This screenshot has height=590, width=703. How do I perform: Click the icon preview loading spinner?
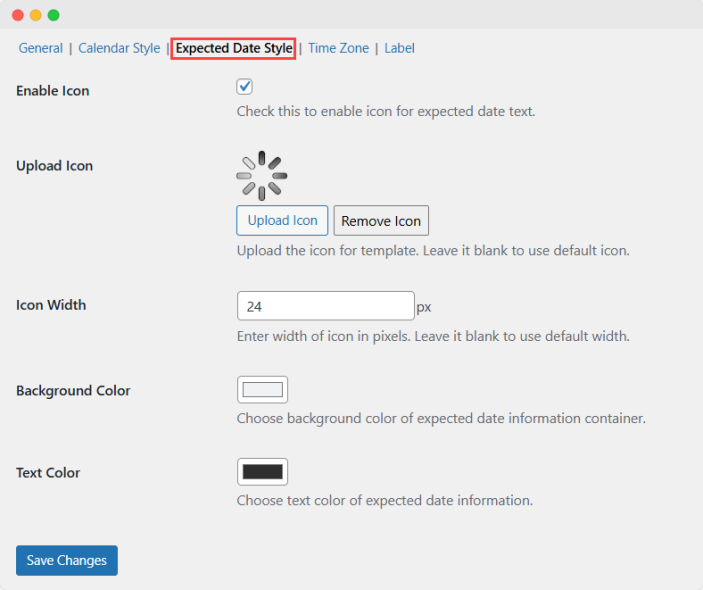point(262,175)
